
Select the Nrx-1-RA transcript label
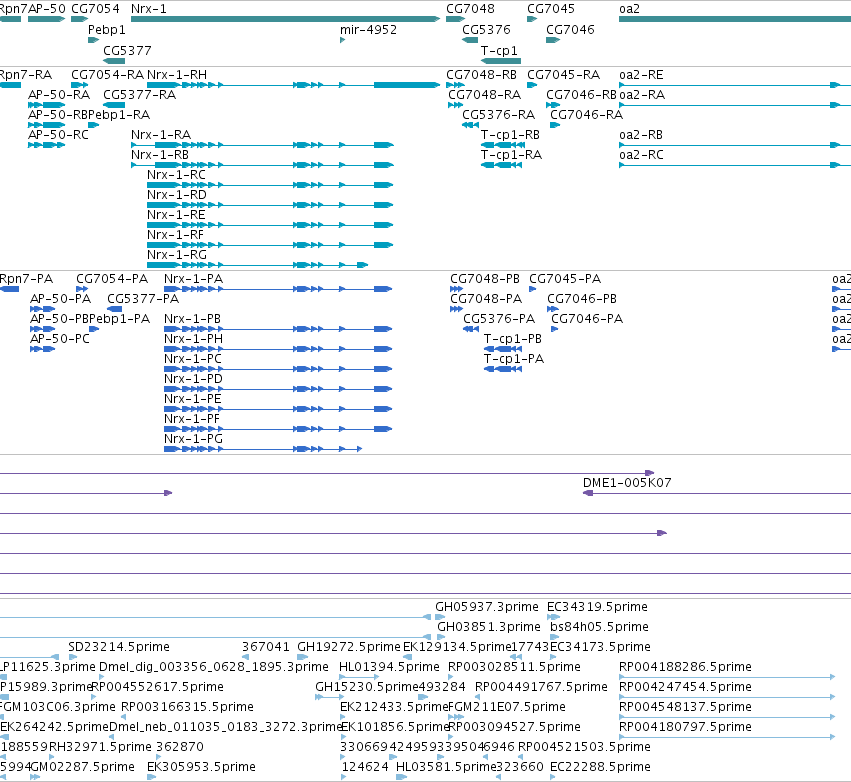(161, 135)
